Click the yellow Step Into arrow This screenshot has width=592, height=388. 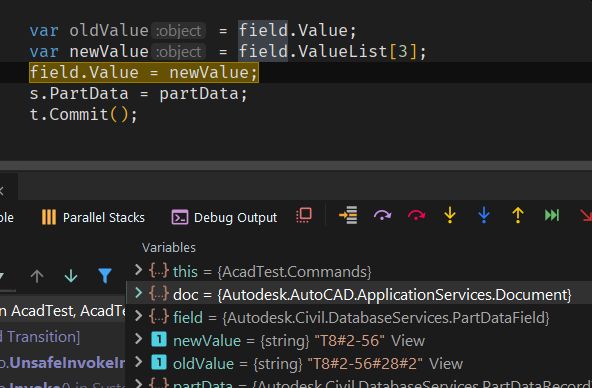(450, 216)
